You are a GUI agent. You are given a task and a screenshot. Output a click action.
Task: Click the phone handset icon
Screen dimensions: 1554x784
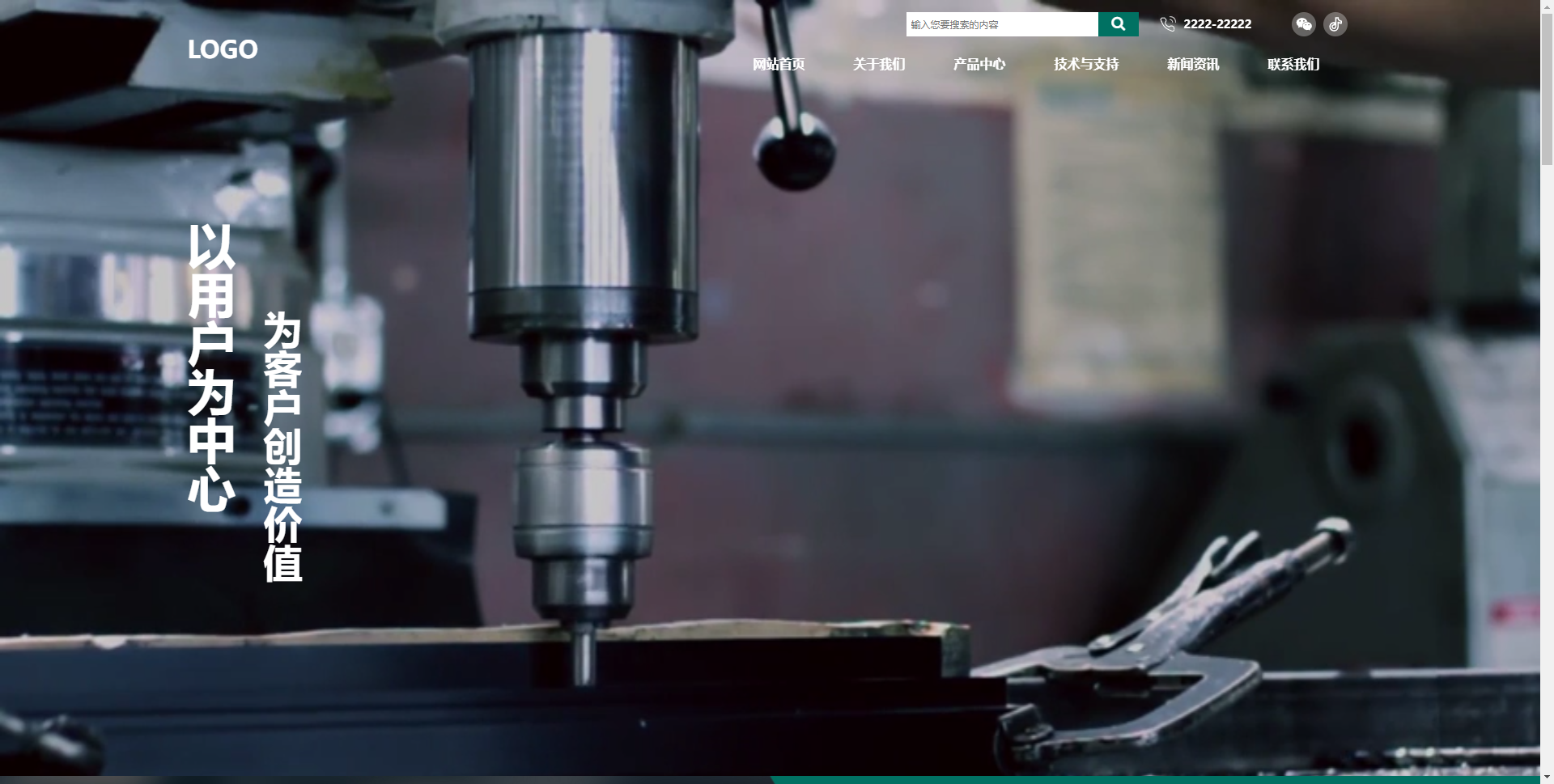click(x=1167, y=24)
